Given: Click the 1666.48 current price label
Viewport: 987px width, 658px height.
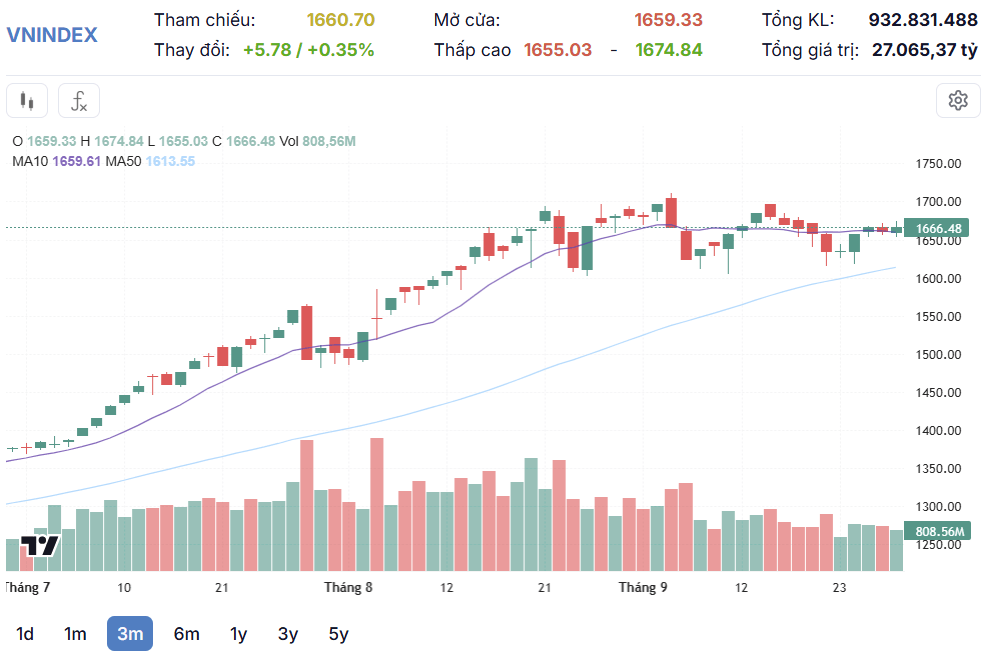Looking at the screenshot, I should (936, 229).
